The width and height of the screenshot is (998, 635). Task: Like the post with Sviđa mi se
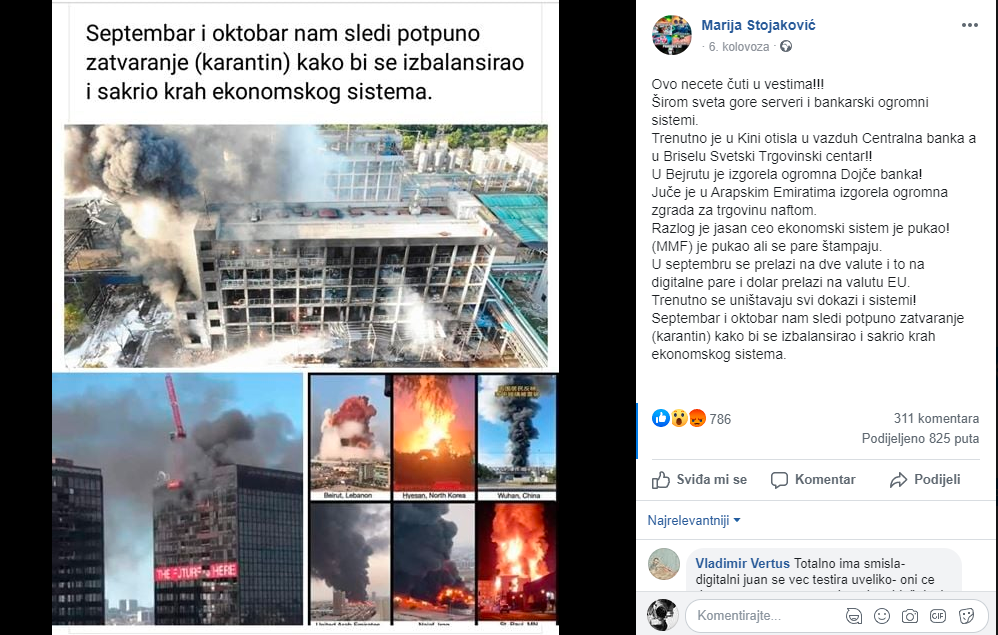coord(699,480)
